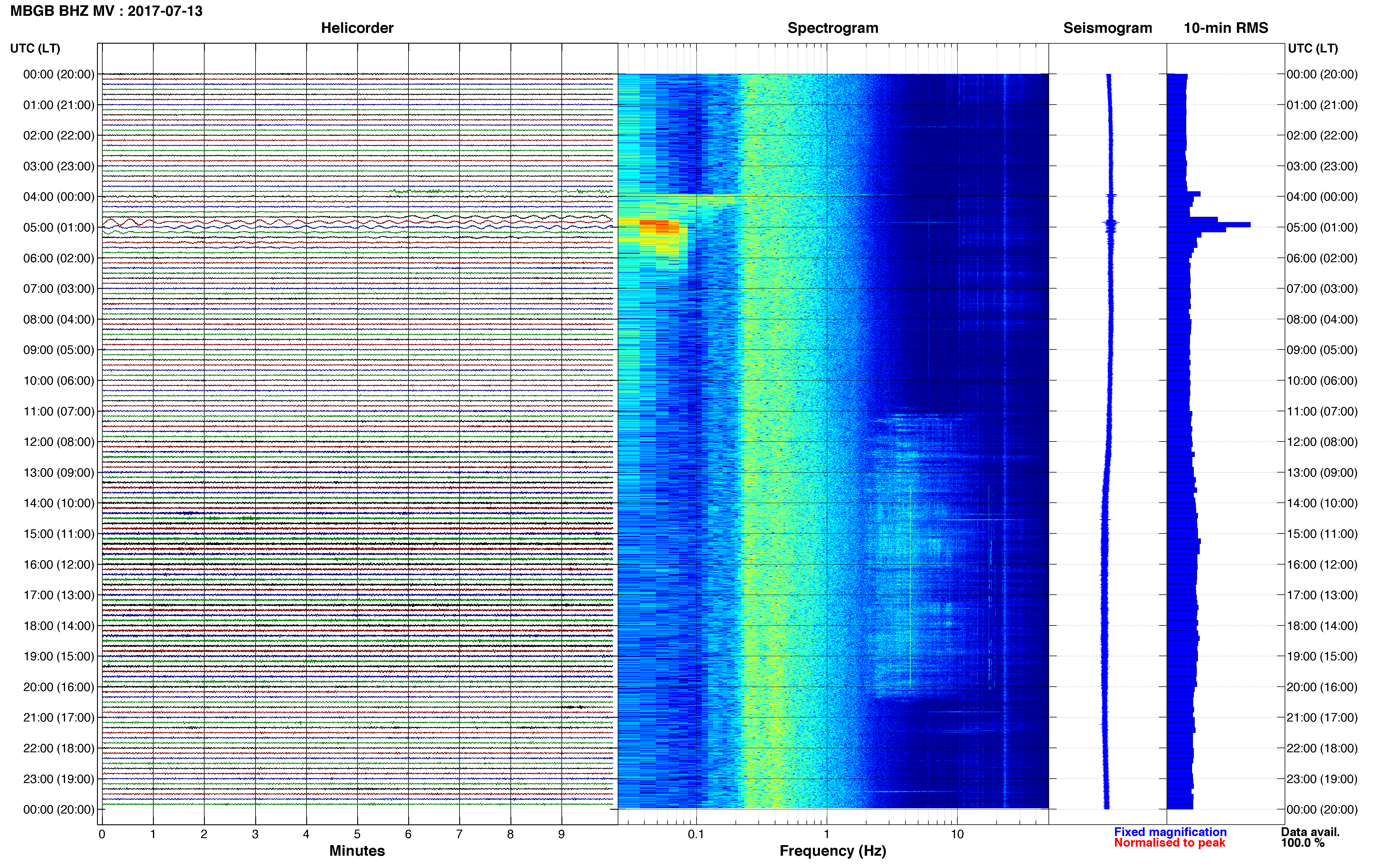Click right time label '12:00 (08:00)'
This screenshot has width=1389, height=868.
click(x=1322, y=442)
